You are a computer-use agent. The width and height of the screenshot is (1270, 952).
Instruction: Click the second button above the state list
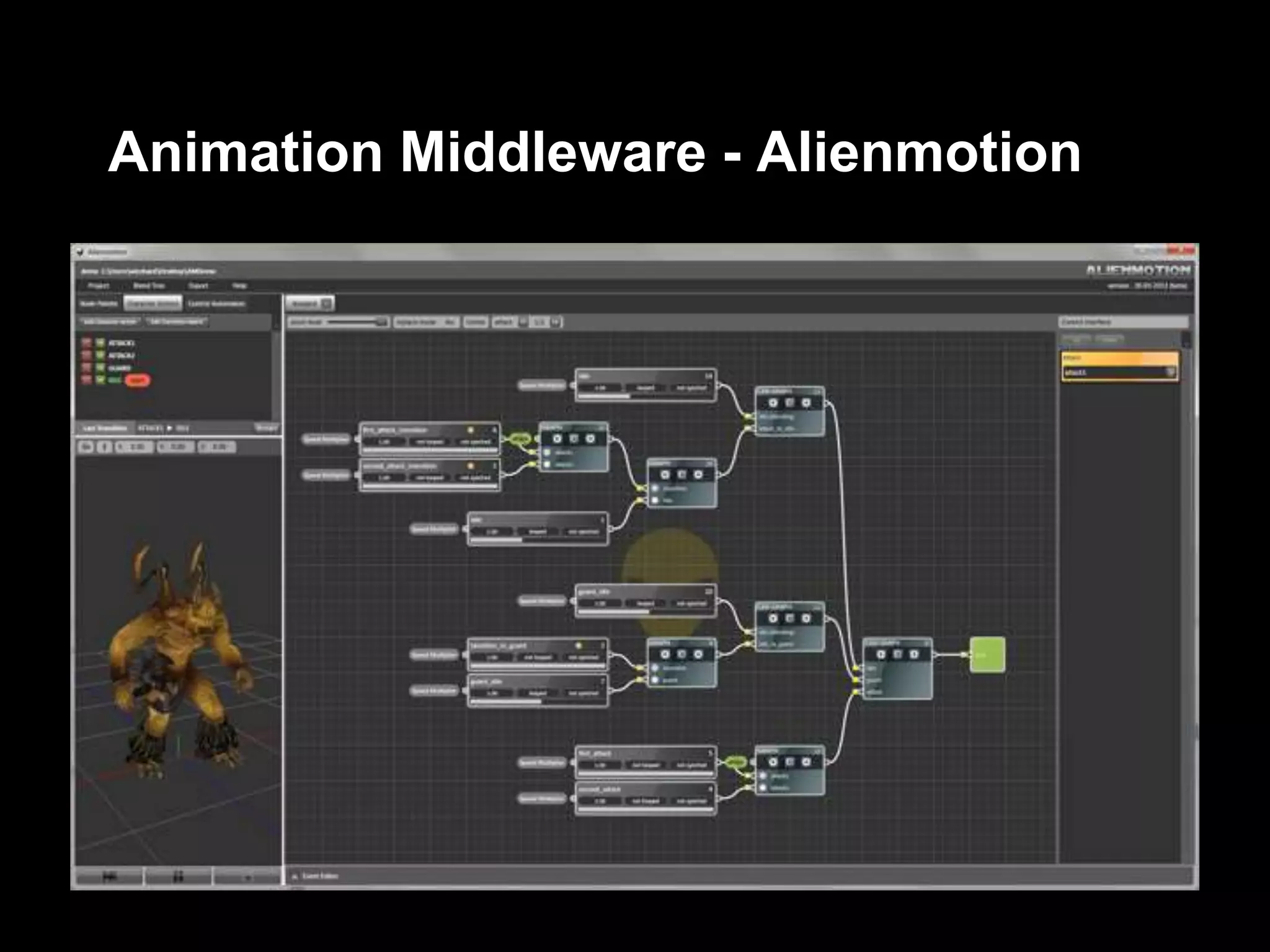pyautogui.click(x=177, y=322)
